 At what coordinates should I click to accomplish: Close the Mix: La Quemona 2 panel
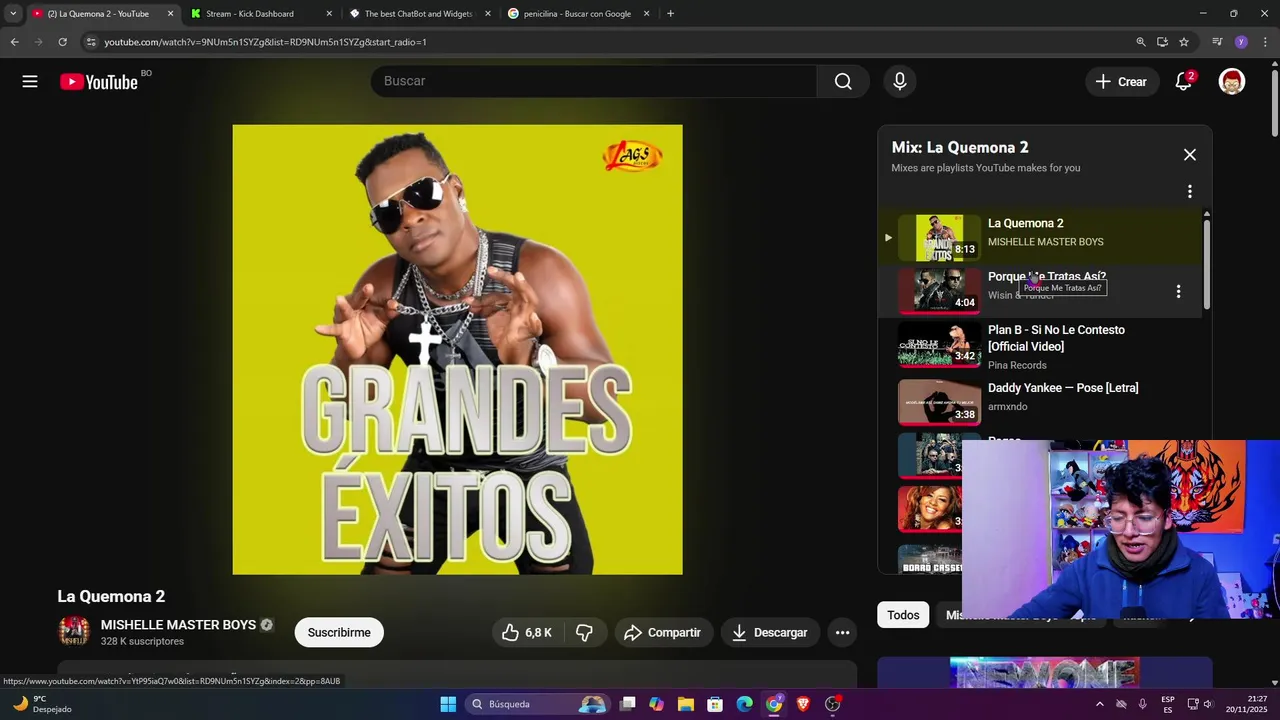point(1190,155)
